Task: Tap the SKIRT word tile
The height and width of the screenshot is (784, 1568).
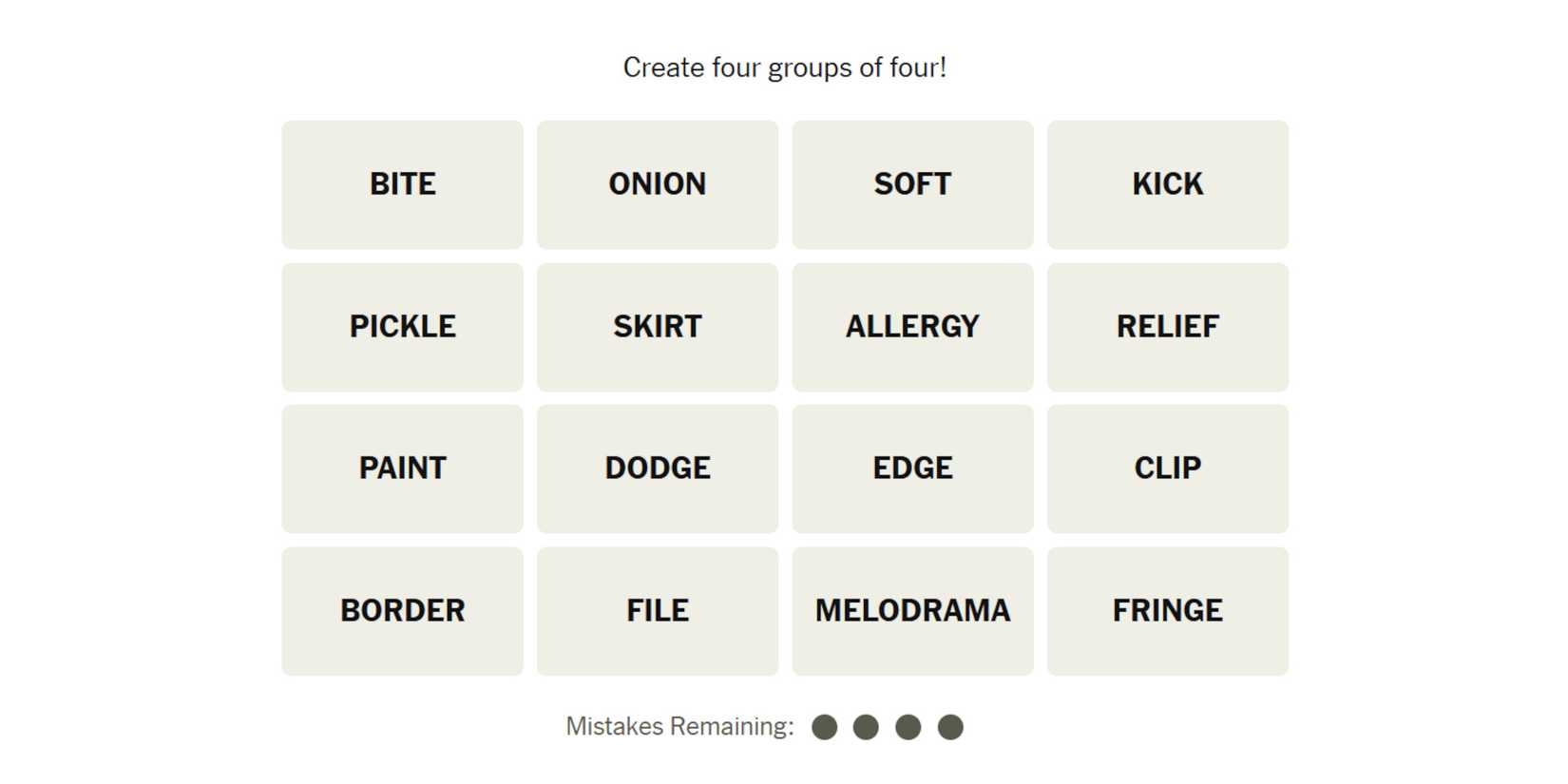Action: [x=658, y=327]
